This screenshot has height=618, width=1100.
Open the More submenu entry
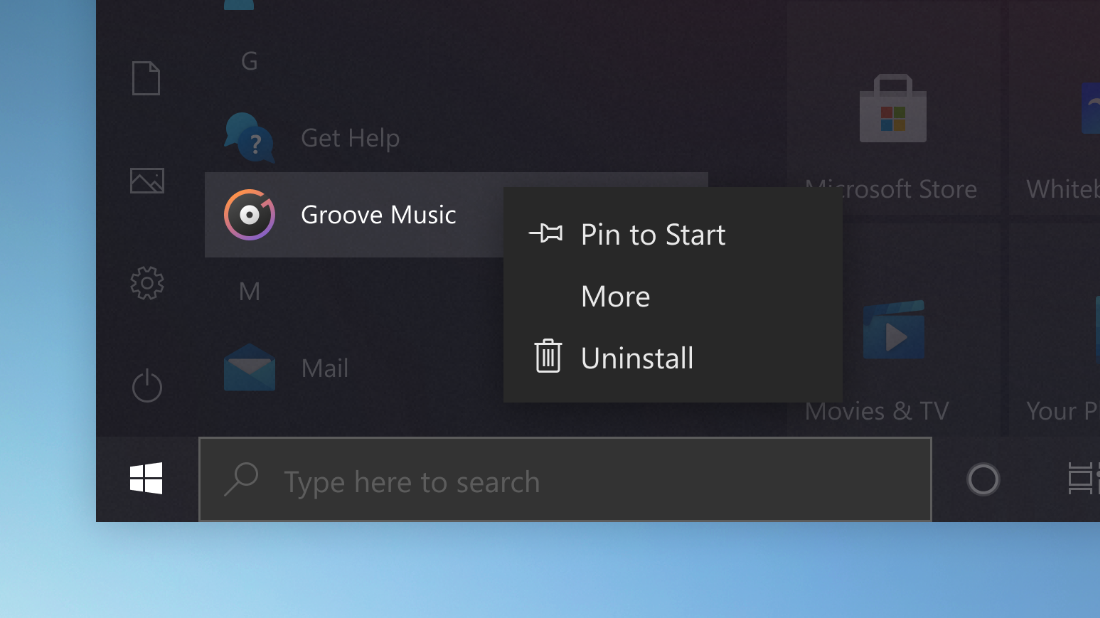pos(673,296)
